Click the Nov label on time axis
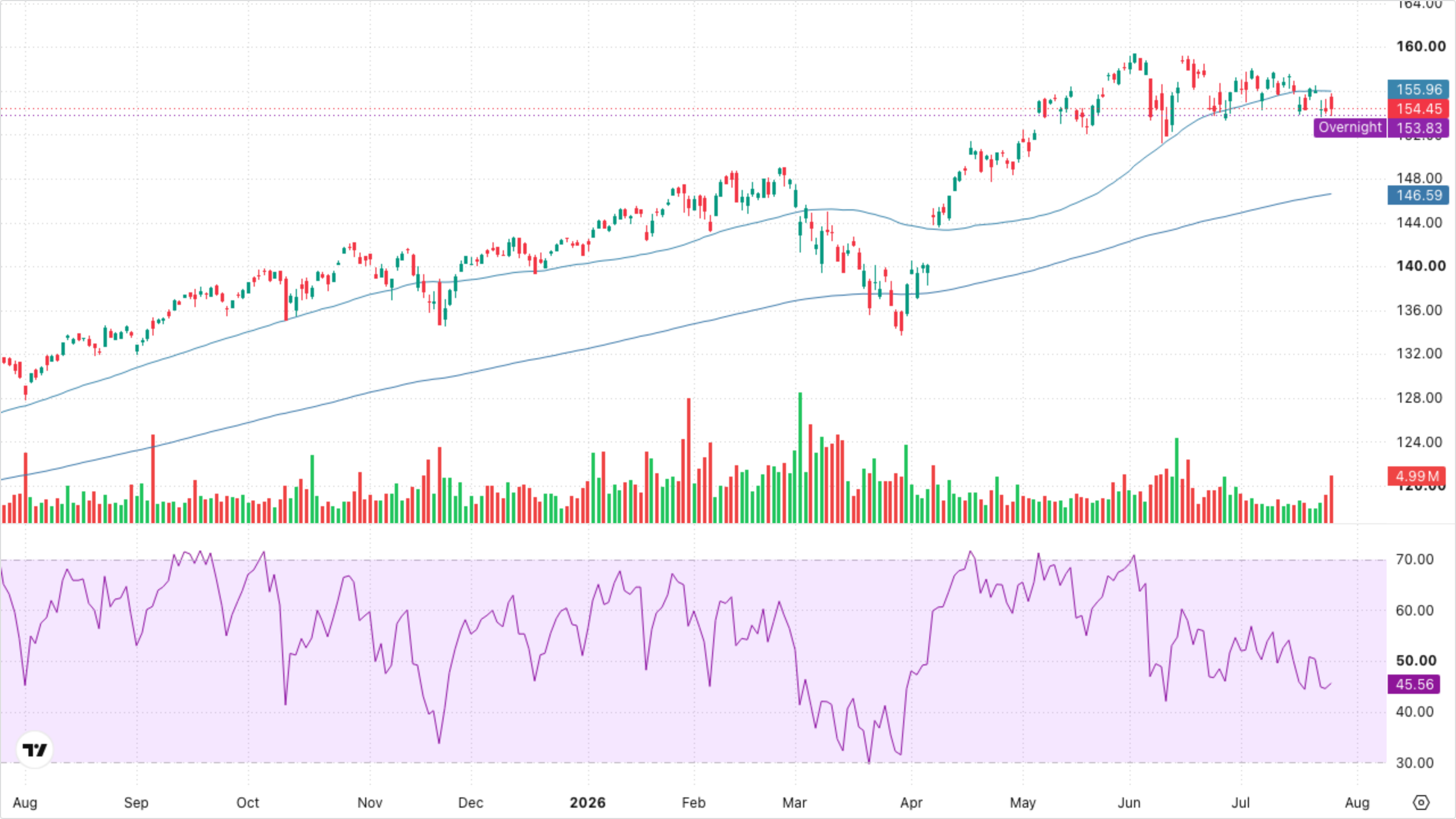Screen dimensions: 1456x819 (x=370, y=803)
